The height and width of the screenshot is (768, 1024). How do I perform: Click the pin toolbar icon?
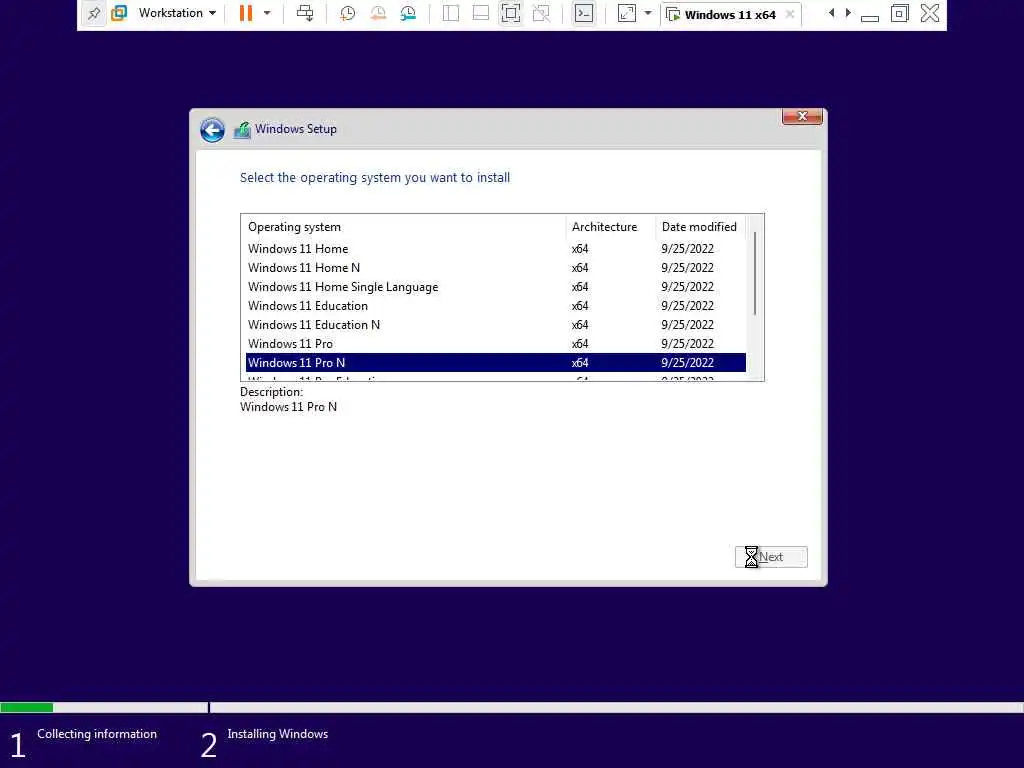coord(94,13)
